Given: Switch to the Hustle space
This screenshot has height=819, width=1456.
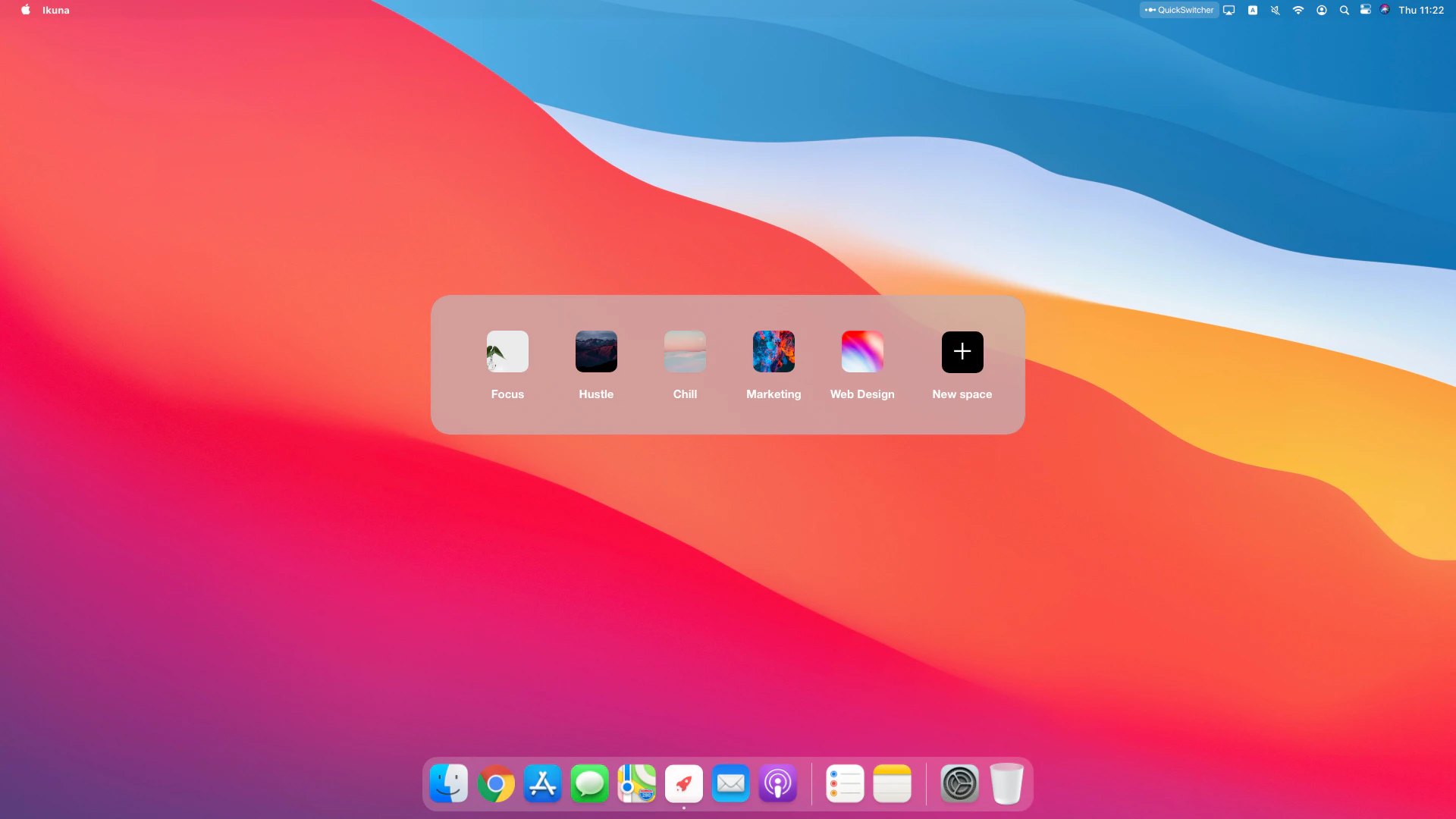Looking at the screenshot, I should pyautogui.click(x=596, y=351).
